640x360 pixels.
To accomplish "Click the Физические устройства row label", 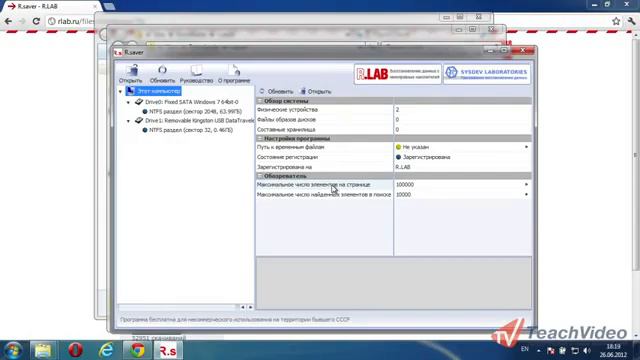I will (287, 110).
